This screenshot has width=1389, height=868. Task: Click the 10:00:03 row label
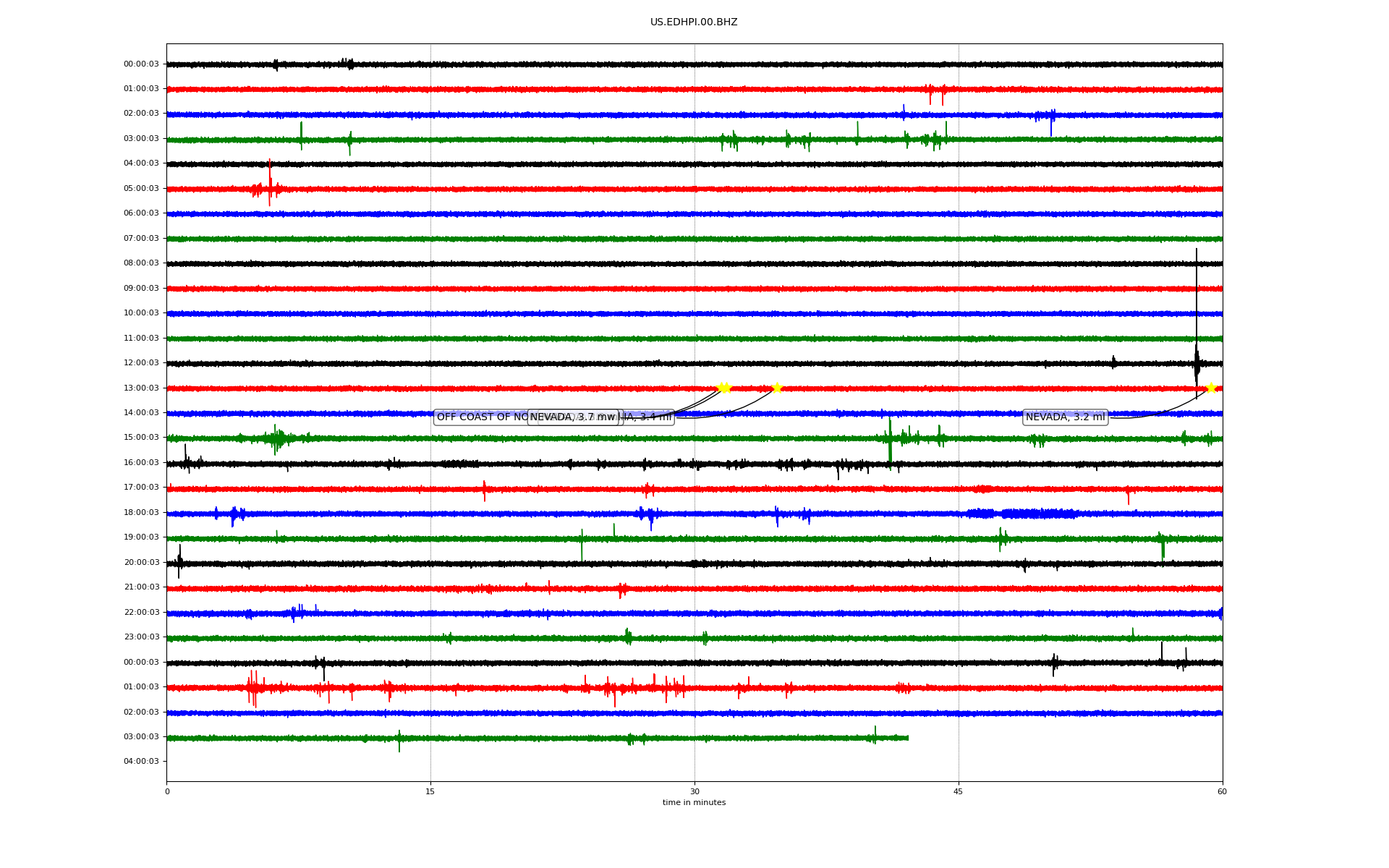click(x=141, y=313)
